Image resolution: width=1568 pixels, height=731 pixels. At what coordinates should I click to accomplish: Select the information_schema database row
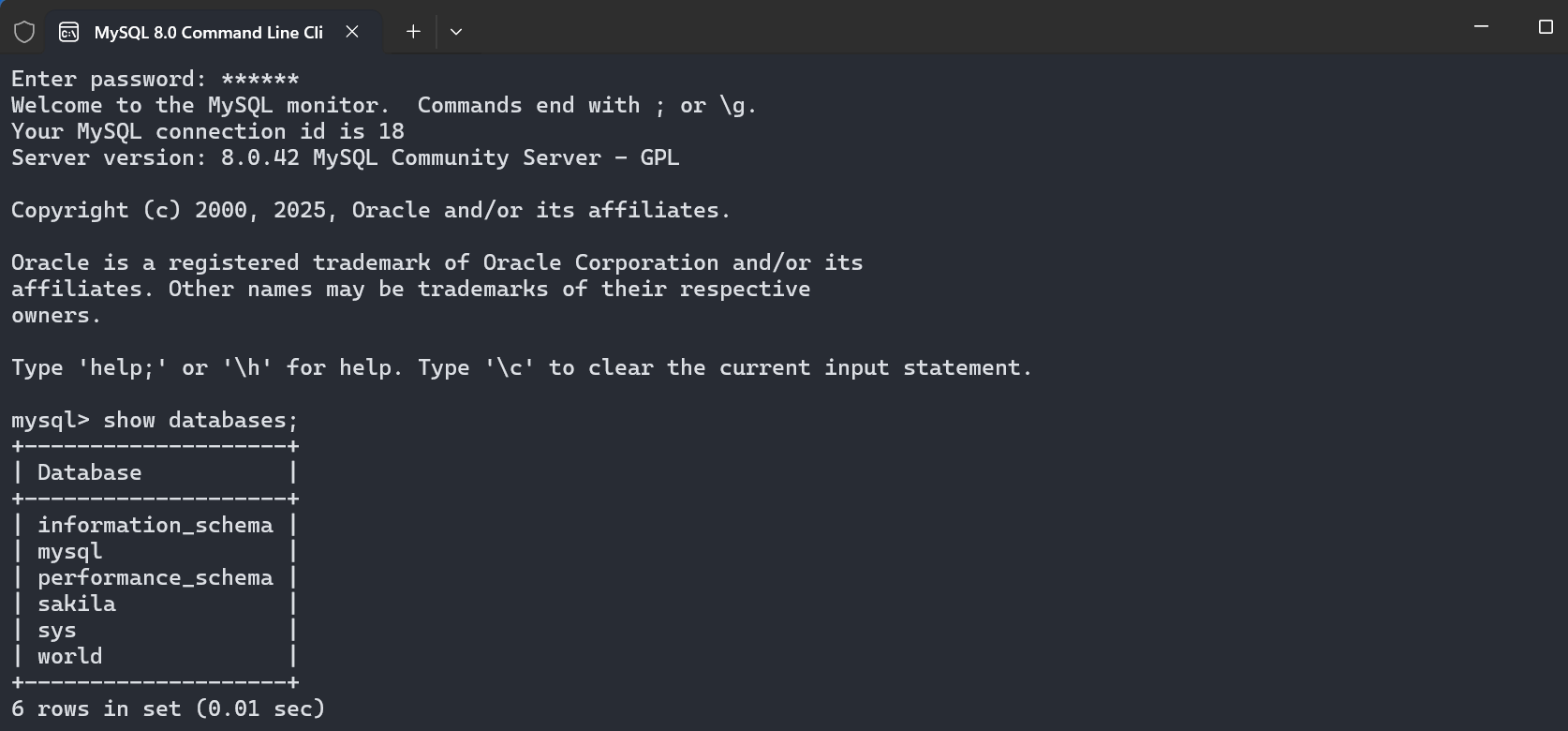pyautogui.click(x=155, y=526)
